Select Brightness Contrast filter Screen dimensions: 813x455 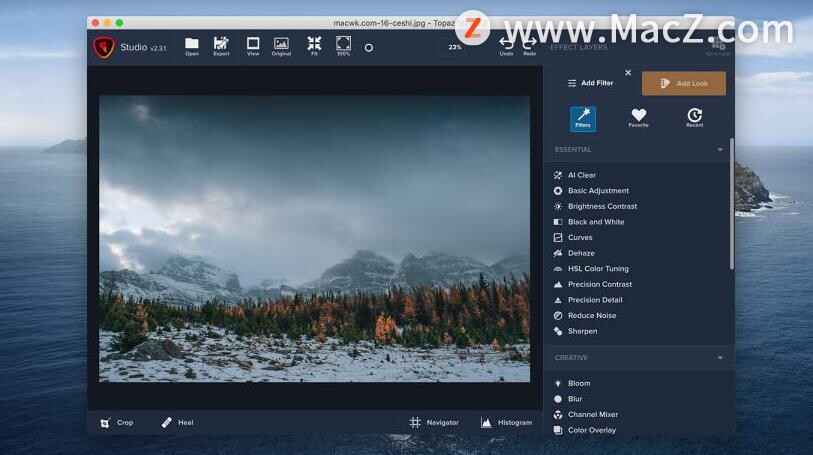tap(595, 206)
